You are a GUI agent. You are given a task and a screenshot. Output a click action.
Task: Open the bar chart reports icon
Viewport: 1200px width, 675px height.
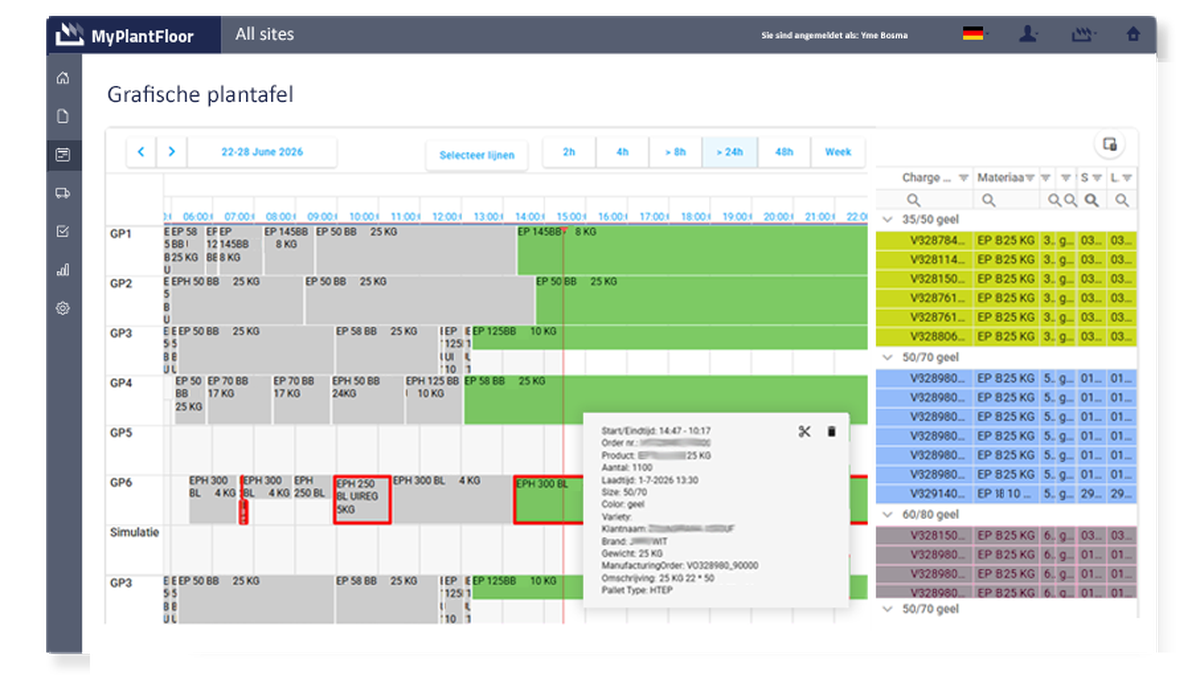click(x=63, y=270)
